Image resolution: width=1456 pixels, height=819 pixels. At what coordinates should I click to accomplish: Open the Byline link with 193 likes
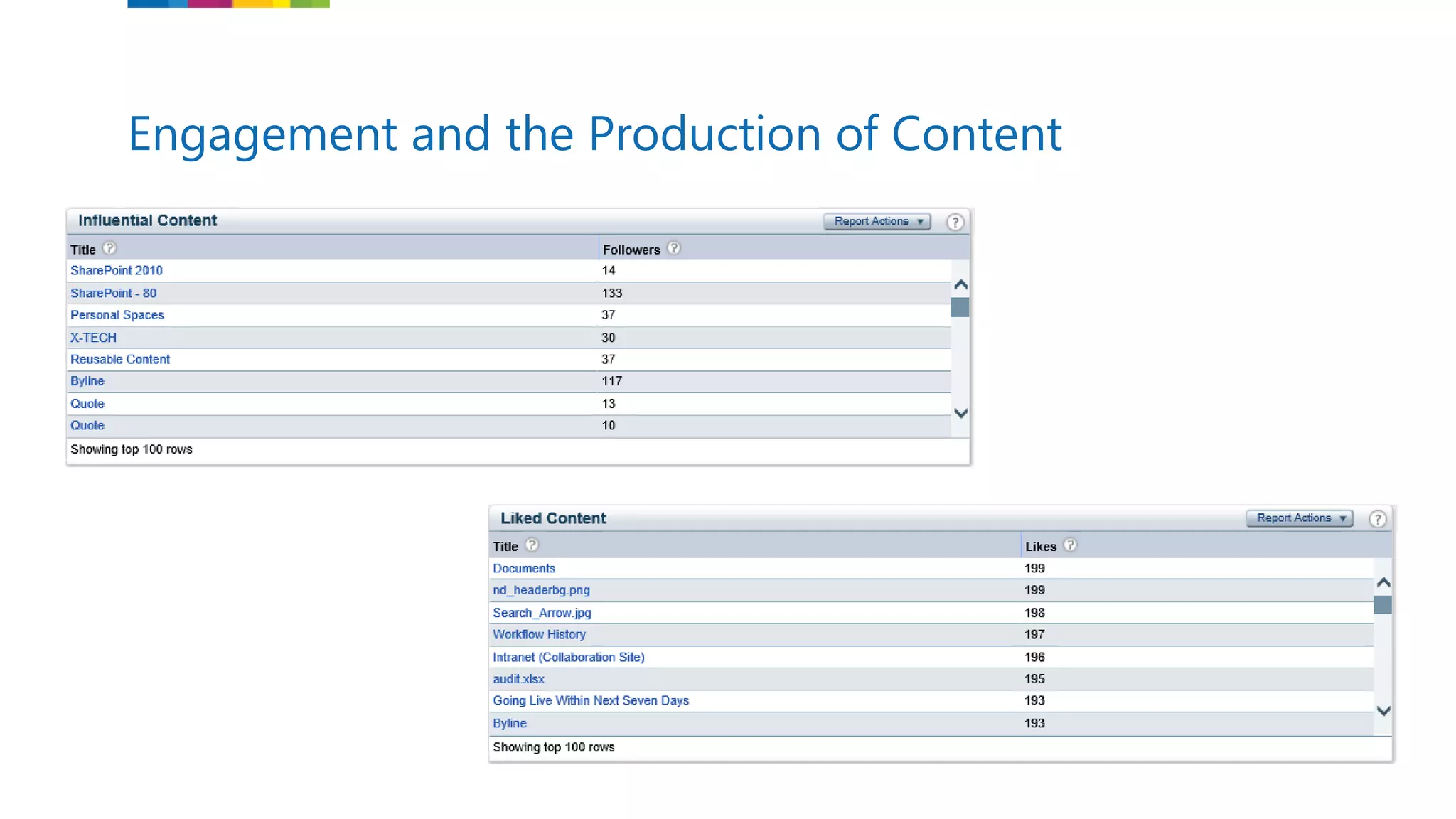click(510, 724)
